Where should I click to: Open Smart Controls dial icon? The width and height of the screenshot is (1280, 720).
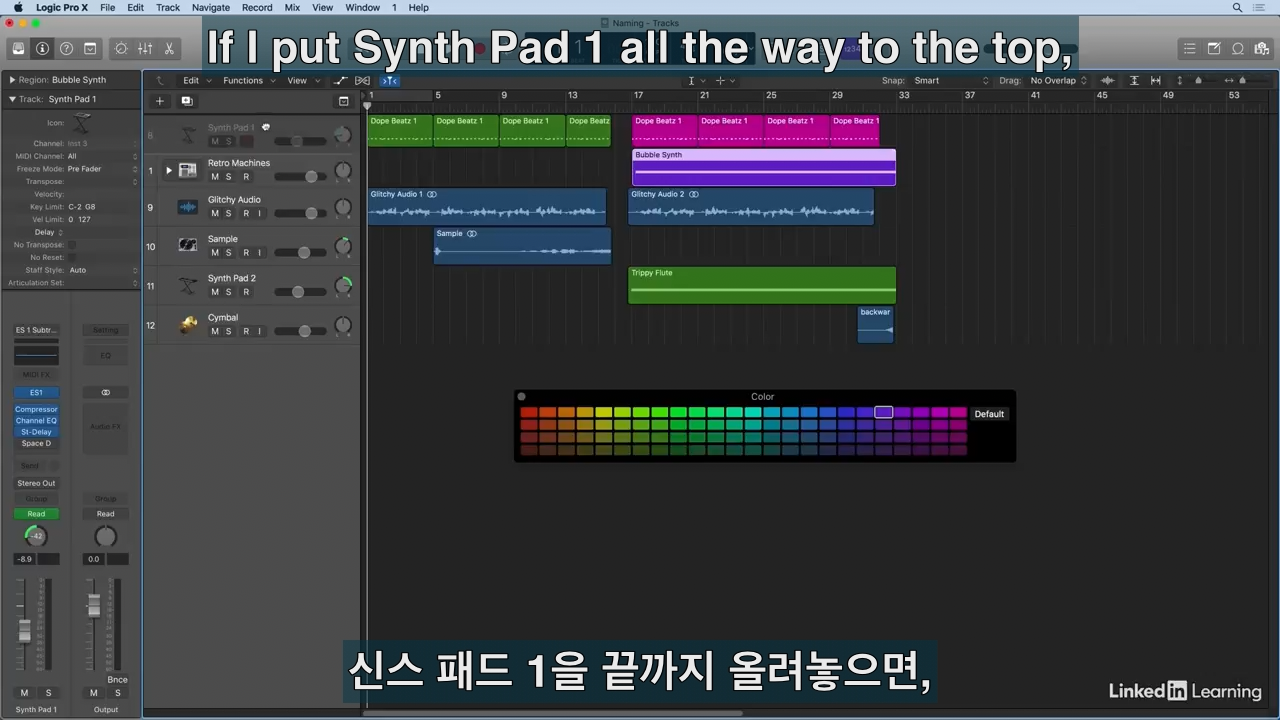pyautogui.click(x=122, y=48)
